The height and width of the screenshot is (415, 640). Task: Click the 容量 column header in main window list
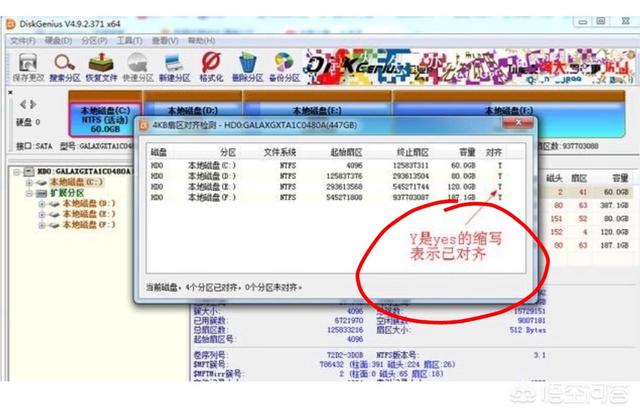(620, 178)
